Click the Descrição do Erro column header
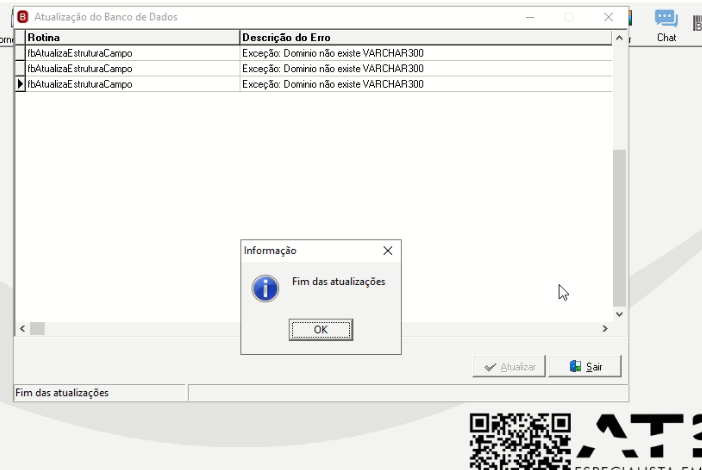The image size is (702, 470). coord(426,38)
